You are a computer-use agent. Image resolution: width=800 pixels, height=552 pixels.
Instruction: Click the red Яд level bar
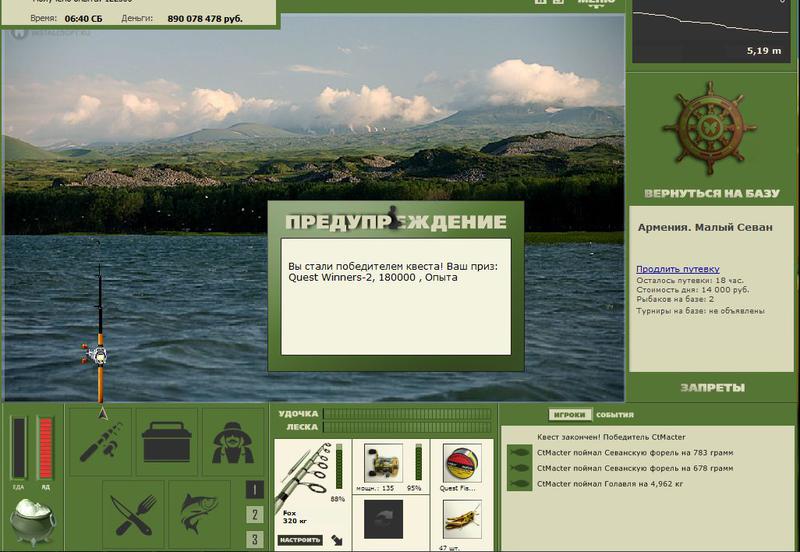(45, 448)
